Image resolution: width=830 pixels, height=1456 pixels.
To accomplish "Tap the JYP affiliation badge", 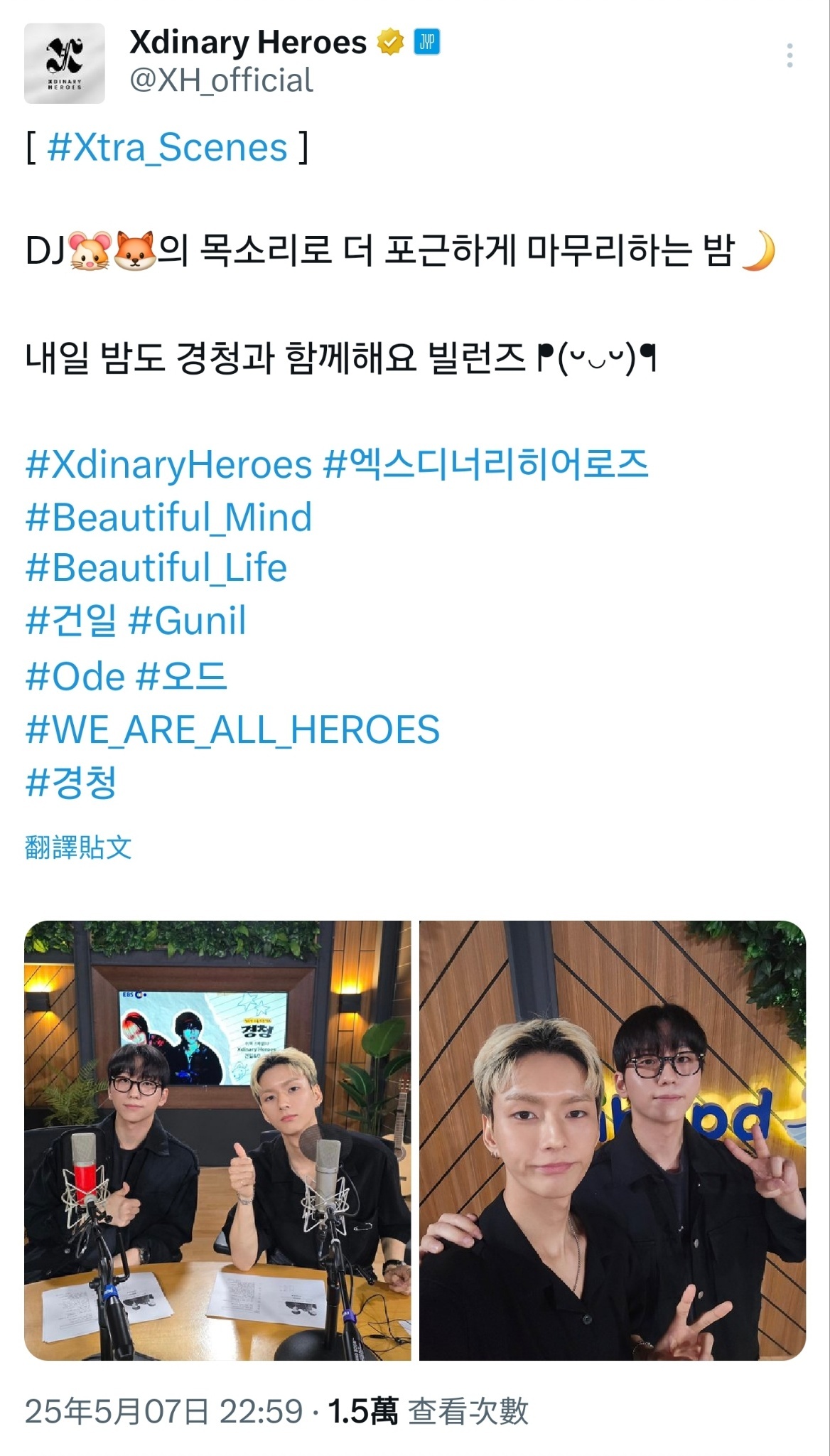I will 427,43.
